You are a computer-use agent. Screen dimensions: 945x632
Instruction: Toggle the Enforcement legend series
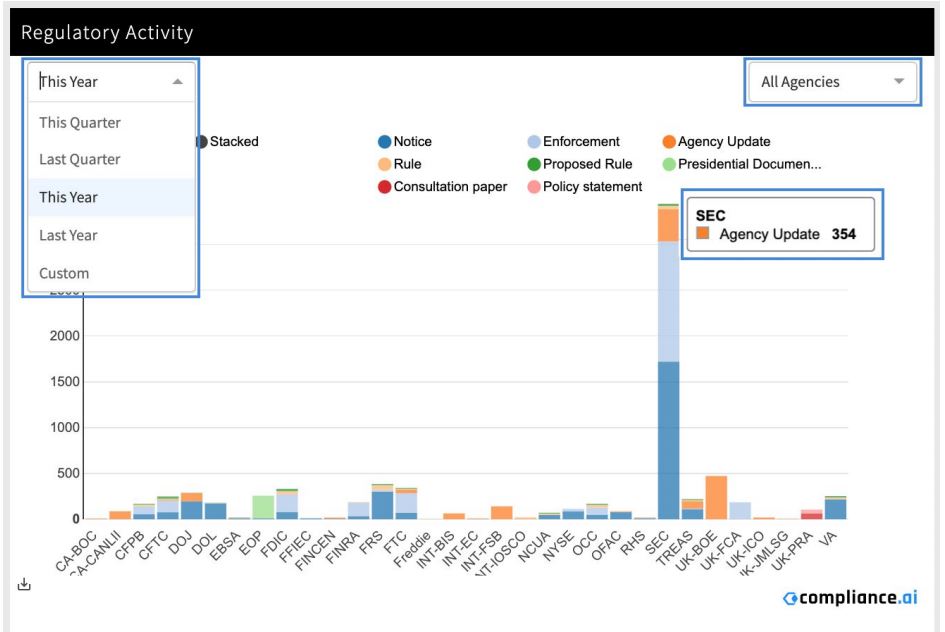(x=574, y=142)
